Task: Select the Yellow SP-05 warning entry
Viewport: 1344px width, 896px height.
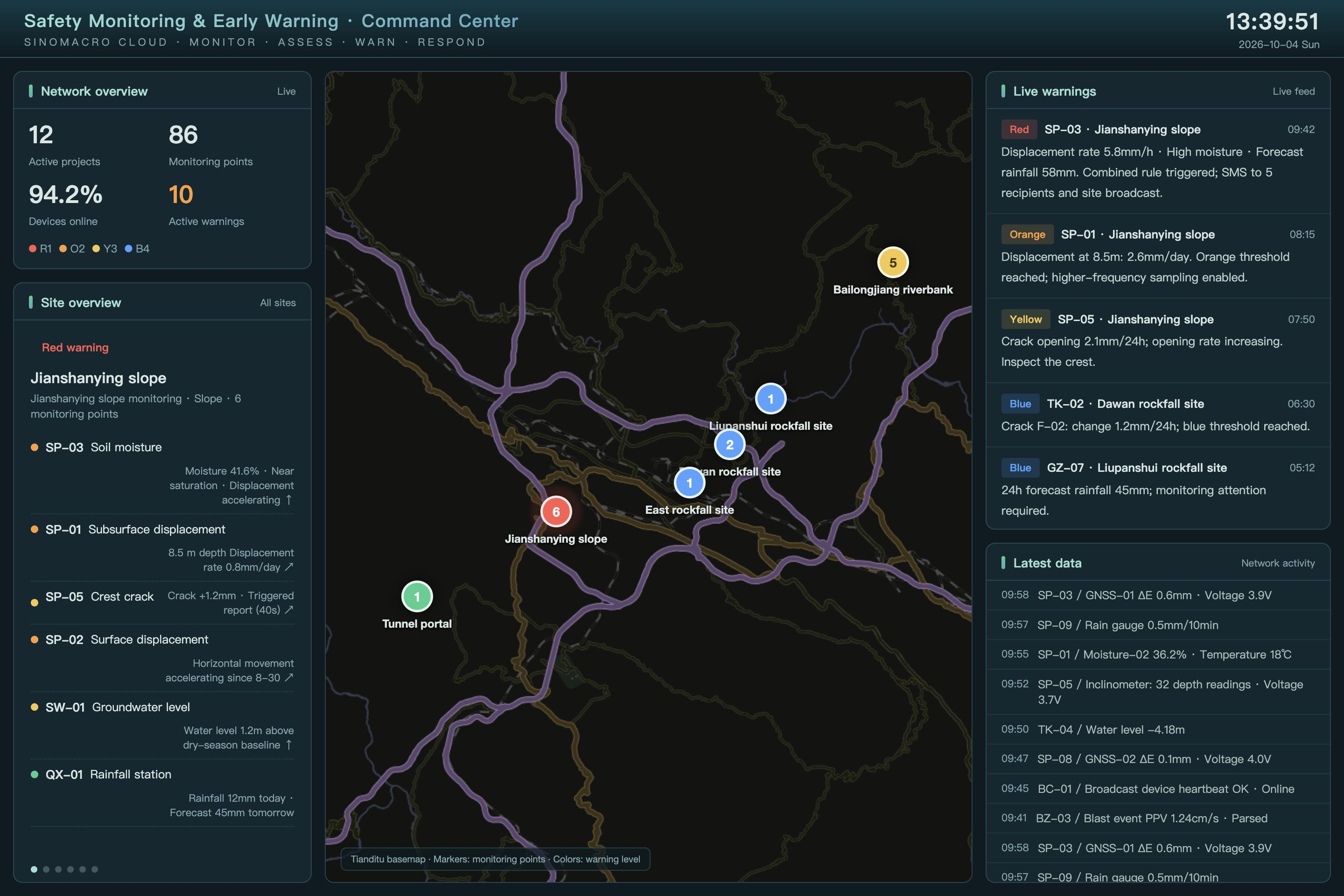Action: click(x=1158, y=340)
